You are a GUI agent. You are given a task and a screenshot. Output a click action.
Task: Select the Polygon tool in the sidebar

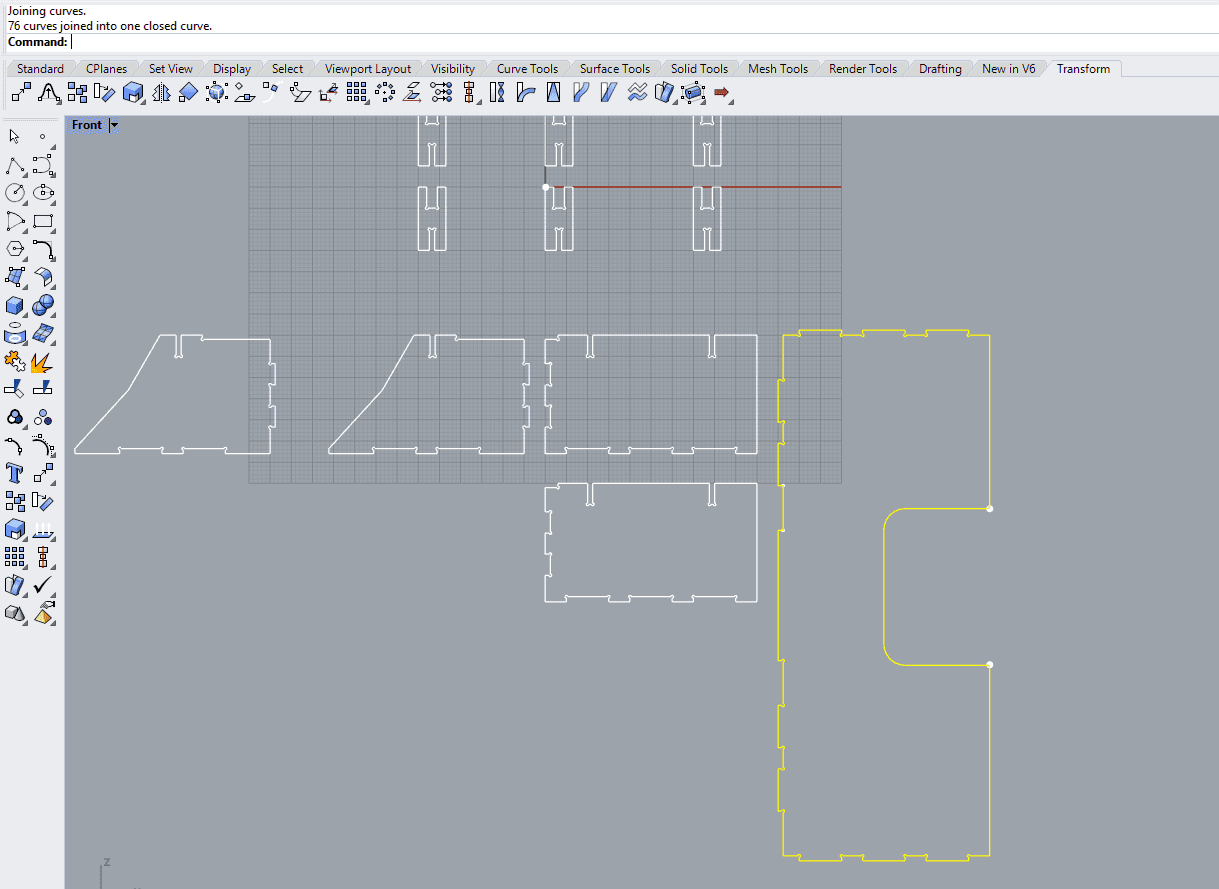point(15,249)
